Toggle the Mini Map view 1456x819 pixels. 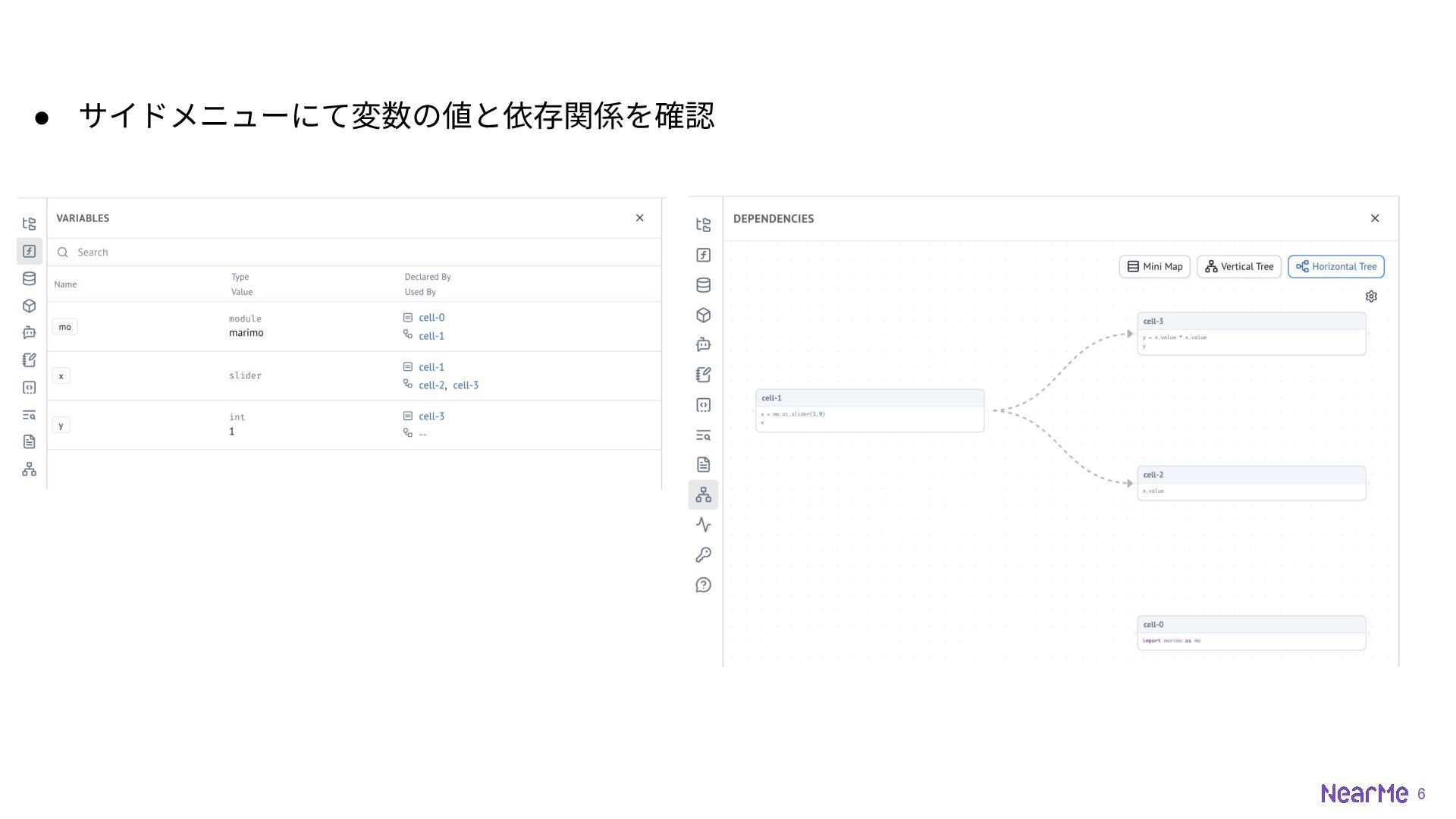1154,266
